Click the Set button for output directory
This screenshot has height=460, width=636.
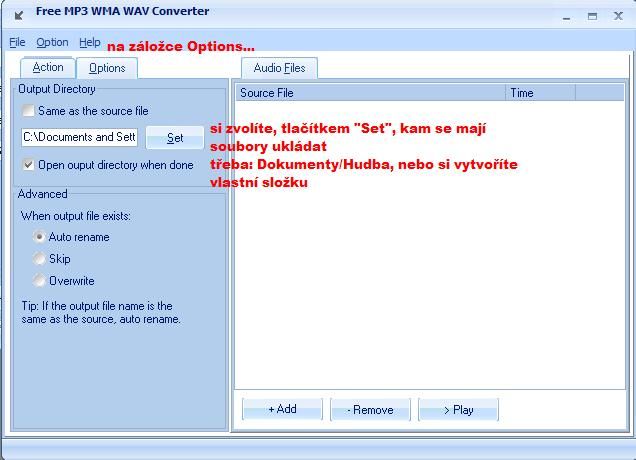point(175,138)
